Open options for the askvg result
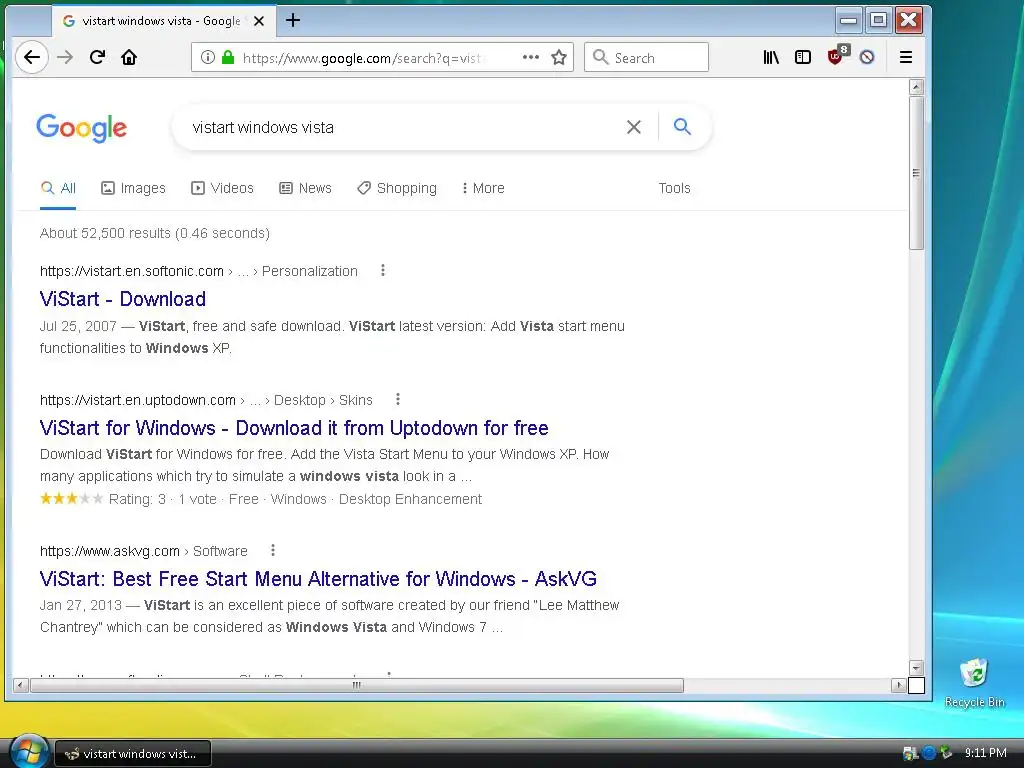Viewport: 1024px width, 768px height. point(273,551)
